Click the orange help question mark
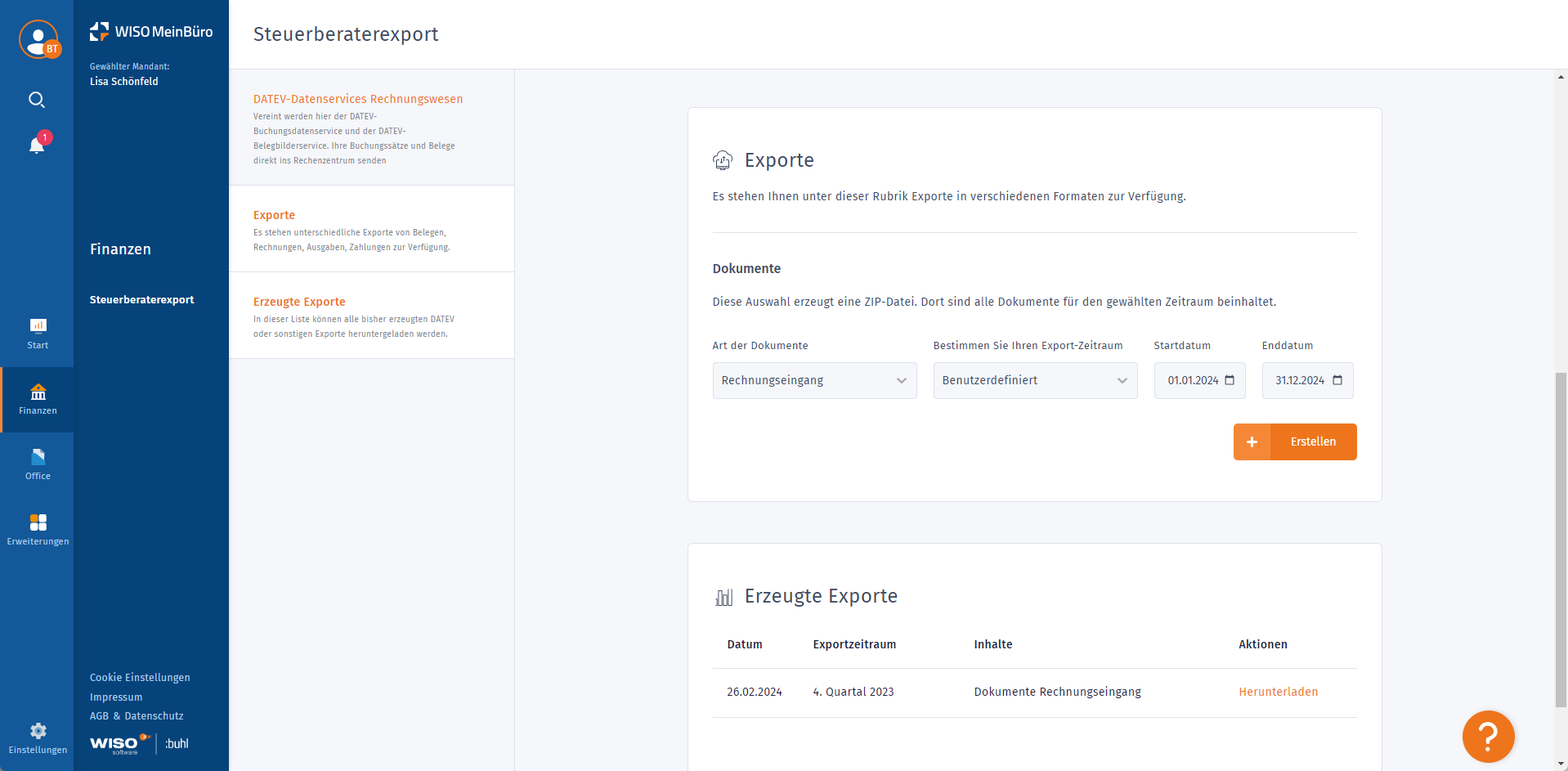Screen dimensions: 1568x771 pyautogui.click(x=1488, y=737)
